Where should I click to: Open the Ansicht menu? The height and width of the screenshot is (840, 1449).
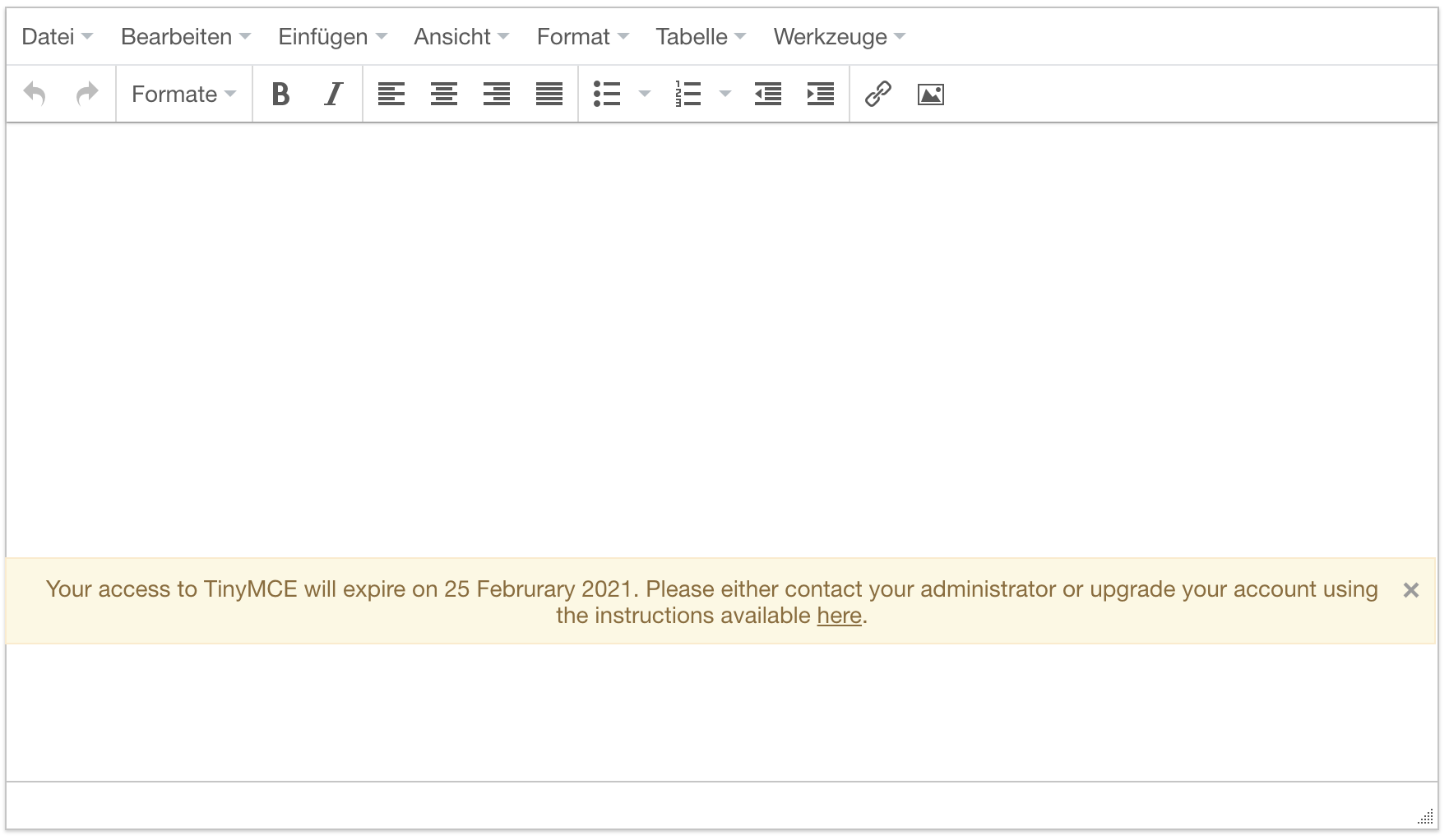tap(461, 37)
